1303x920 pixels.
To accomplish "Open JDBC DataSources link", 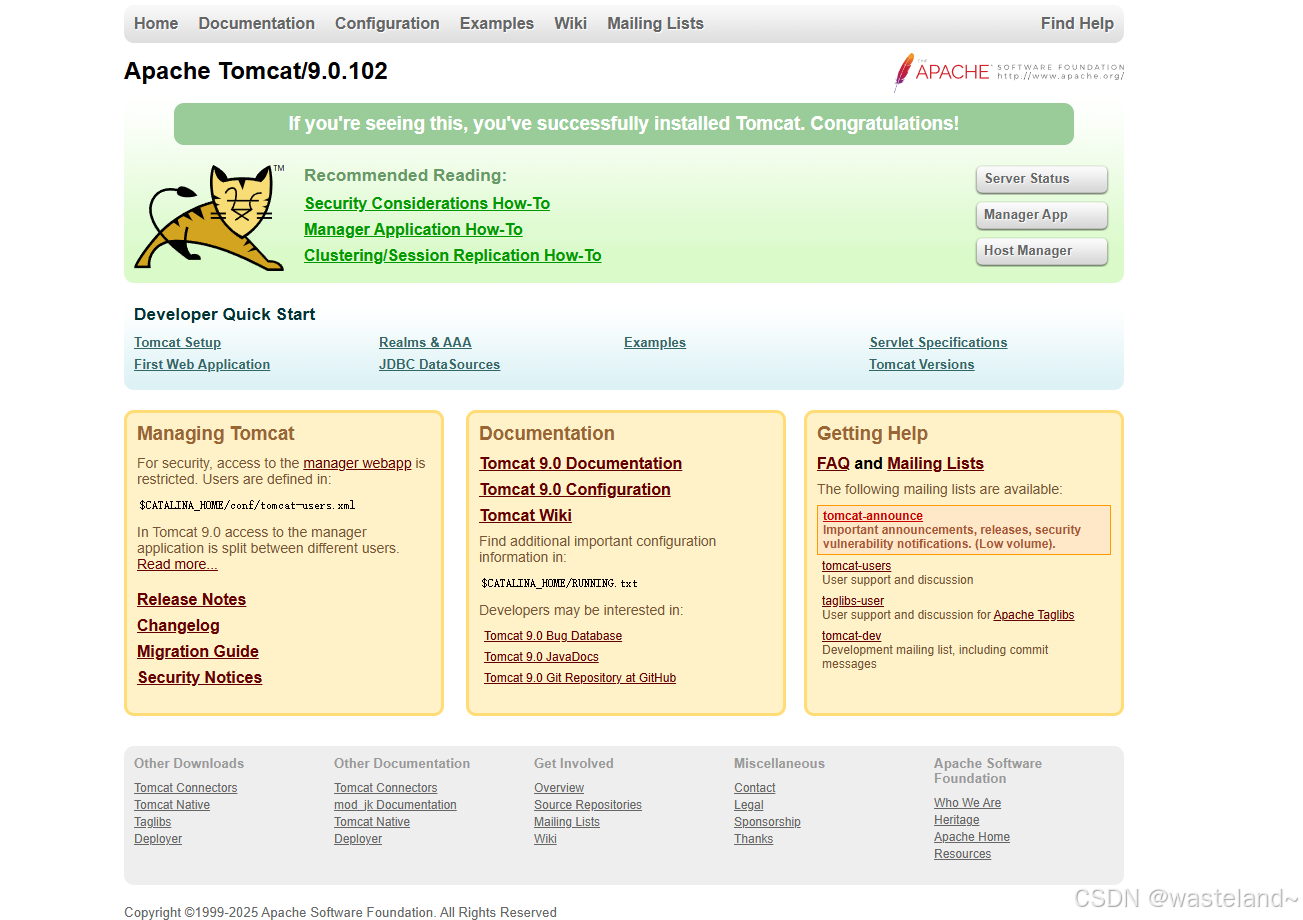I will [439, 364].
